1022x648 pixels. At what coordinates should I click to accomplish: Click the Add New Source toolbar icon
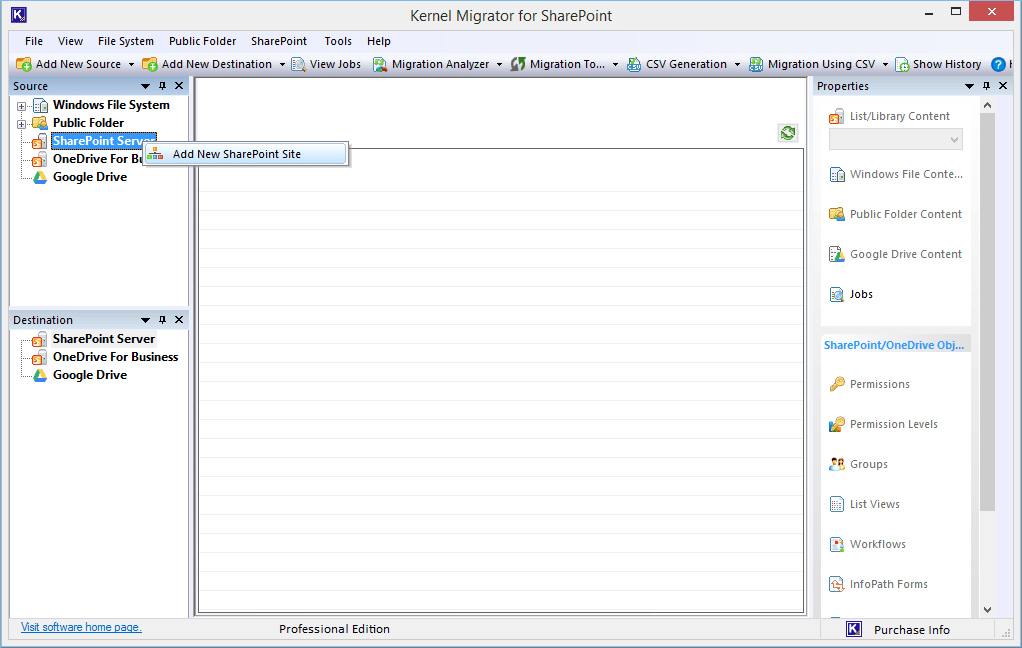coord(23,64)
